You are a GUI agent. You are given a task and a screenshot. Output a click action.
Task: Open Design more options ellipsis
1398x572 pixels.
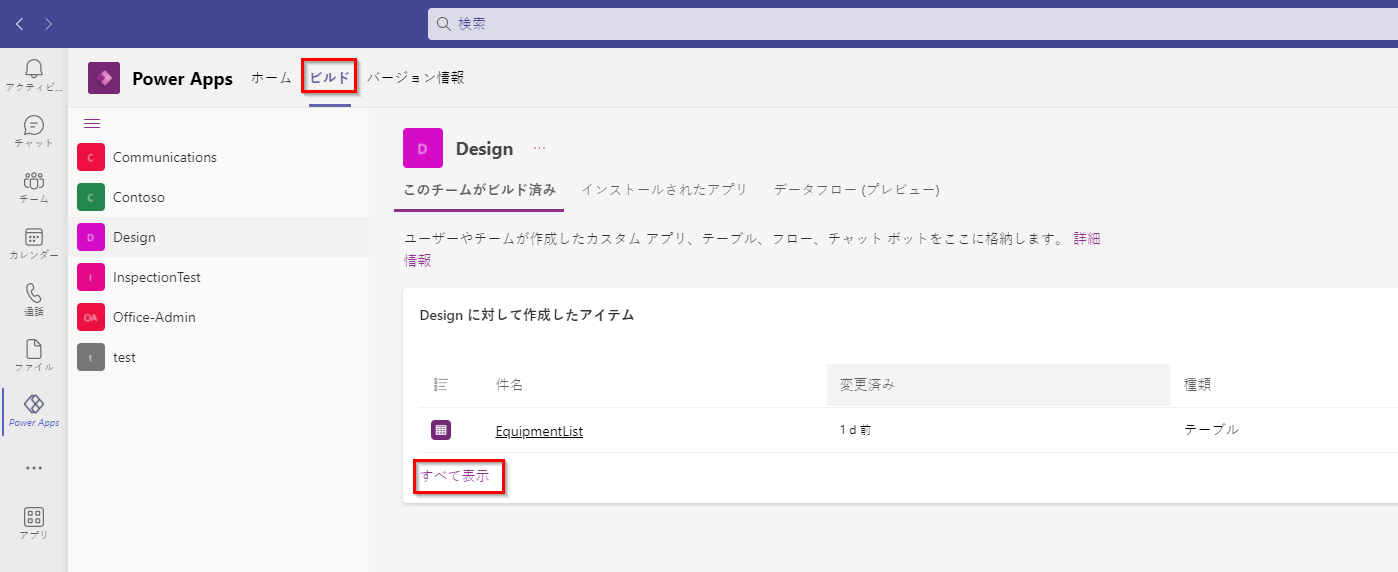click(x=540, y=148)
